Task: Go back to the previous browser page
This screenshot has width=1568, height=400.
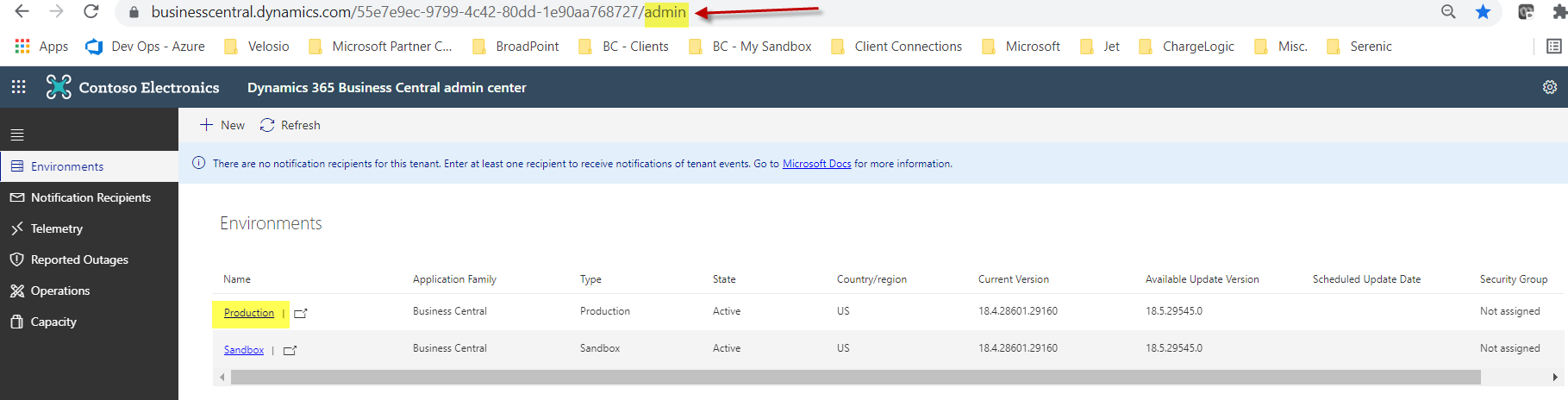Action: pyautogui.click(x=22, y=11)
